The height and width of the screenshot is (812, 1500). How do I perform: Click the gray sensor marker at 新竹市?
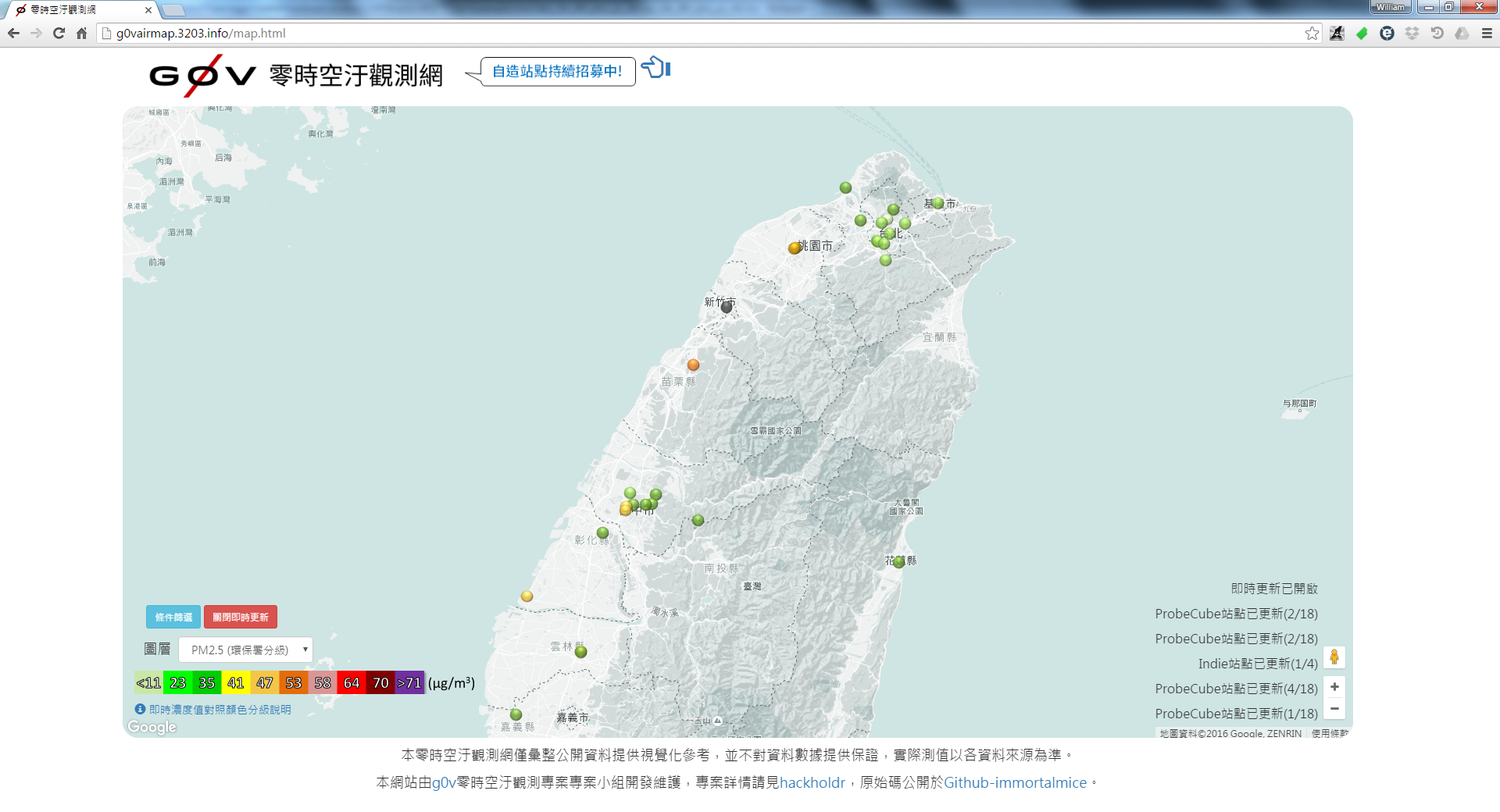[727, 308]
